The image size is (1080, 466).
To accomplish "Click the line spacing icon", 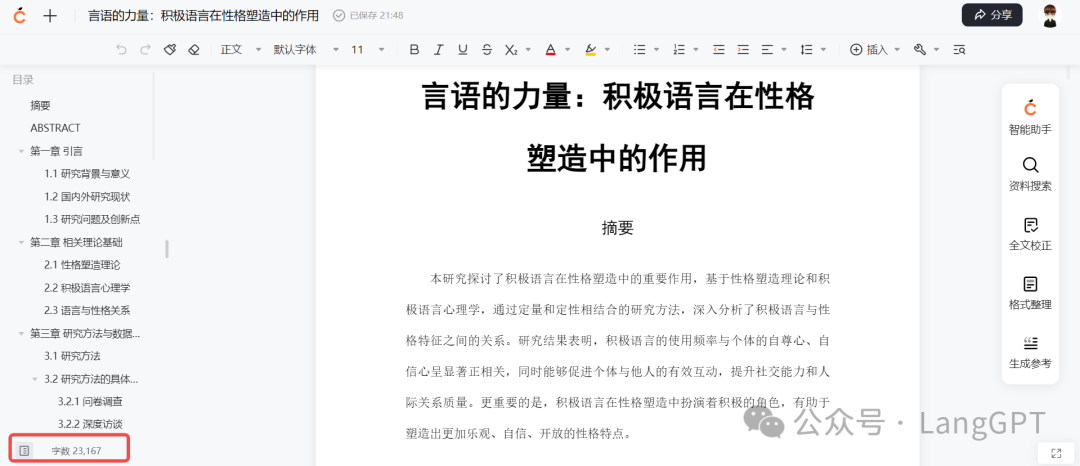I will [x=807, y=50].
